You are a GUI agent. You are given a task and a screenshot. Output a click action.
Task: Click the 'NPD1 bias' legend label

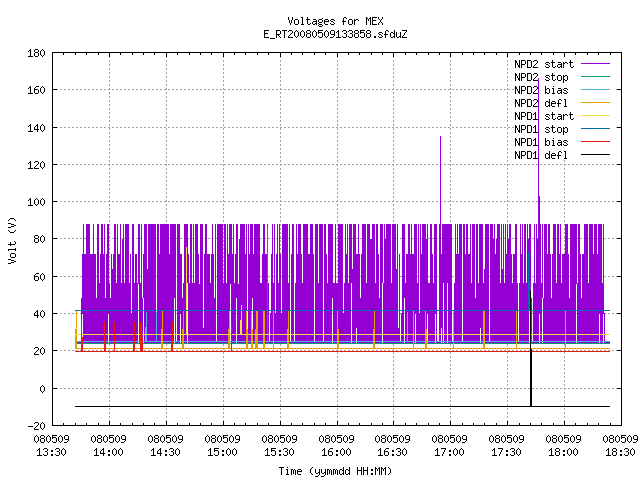click(541, 142)
